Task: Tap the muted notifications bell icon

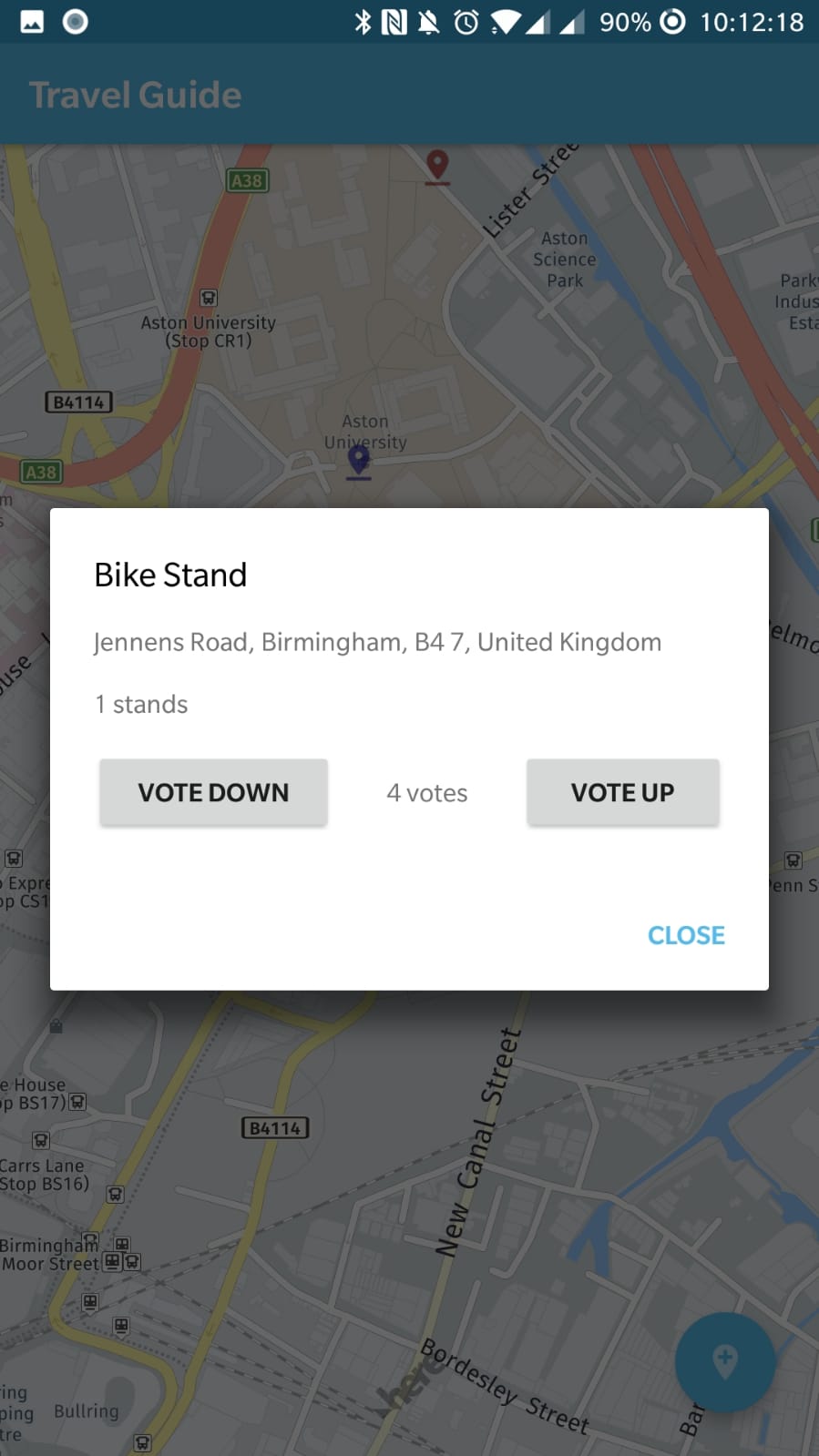Action: click(428, 22)
